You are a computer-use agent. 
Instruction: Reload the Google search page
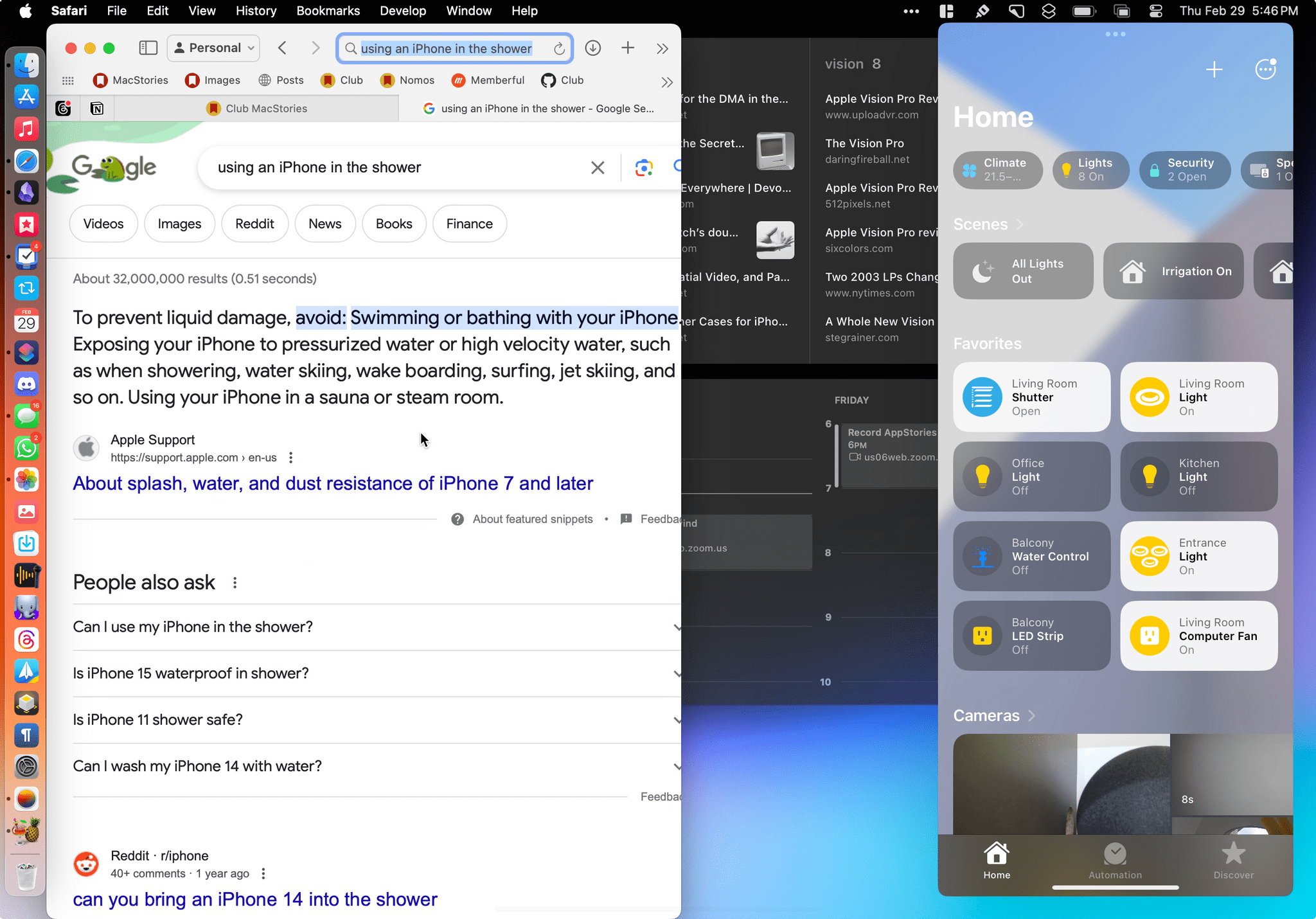[559, 49]
